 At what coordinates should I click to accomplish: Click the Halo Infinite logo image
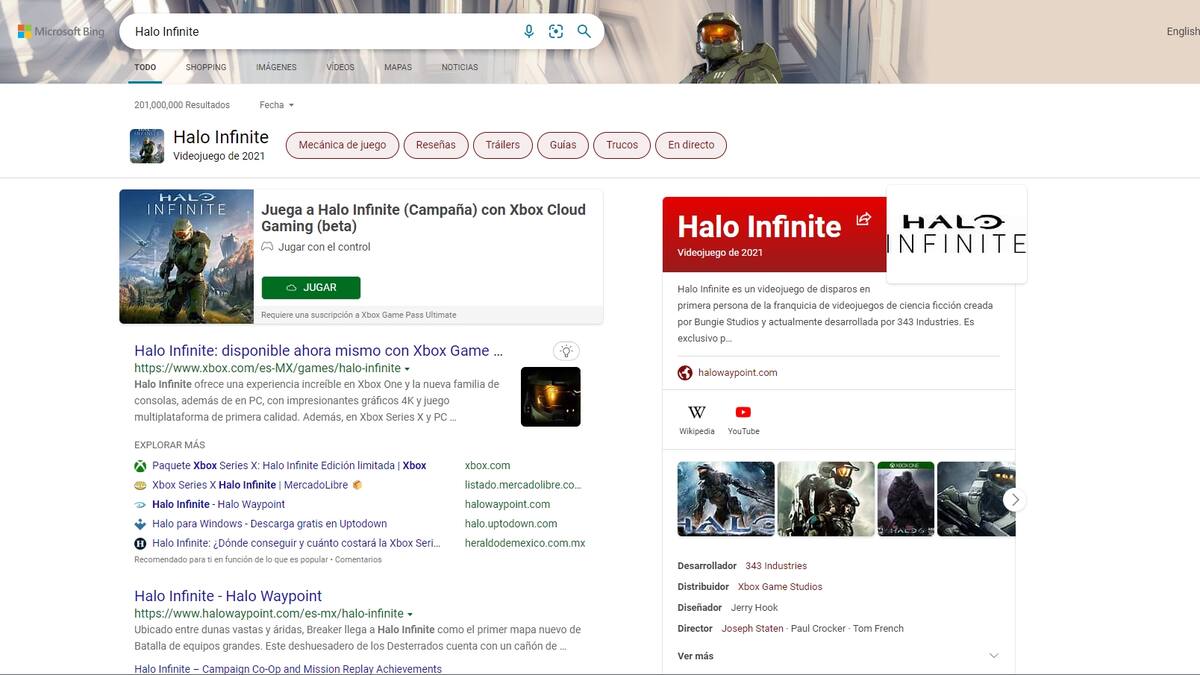coord(956,234)
